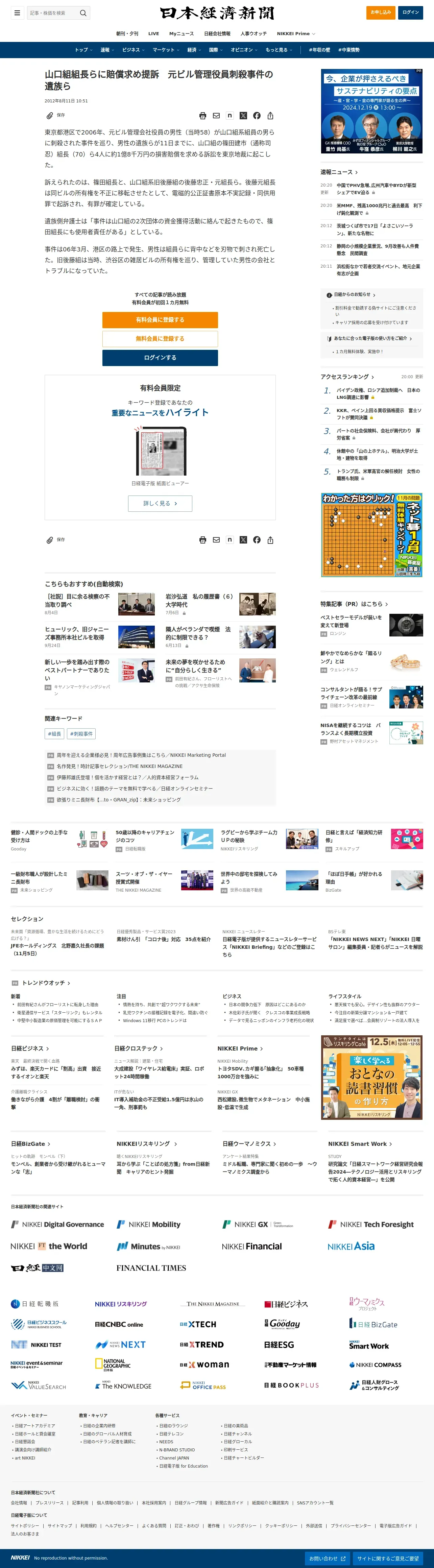Expand the NIKKEI Prime header dropdown
Screen dimensions: 434x1568
(296, 33)
